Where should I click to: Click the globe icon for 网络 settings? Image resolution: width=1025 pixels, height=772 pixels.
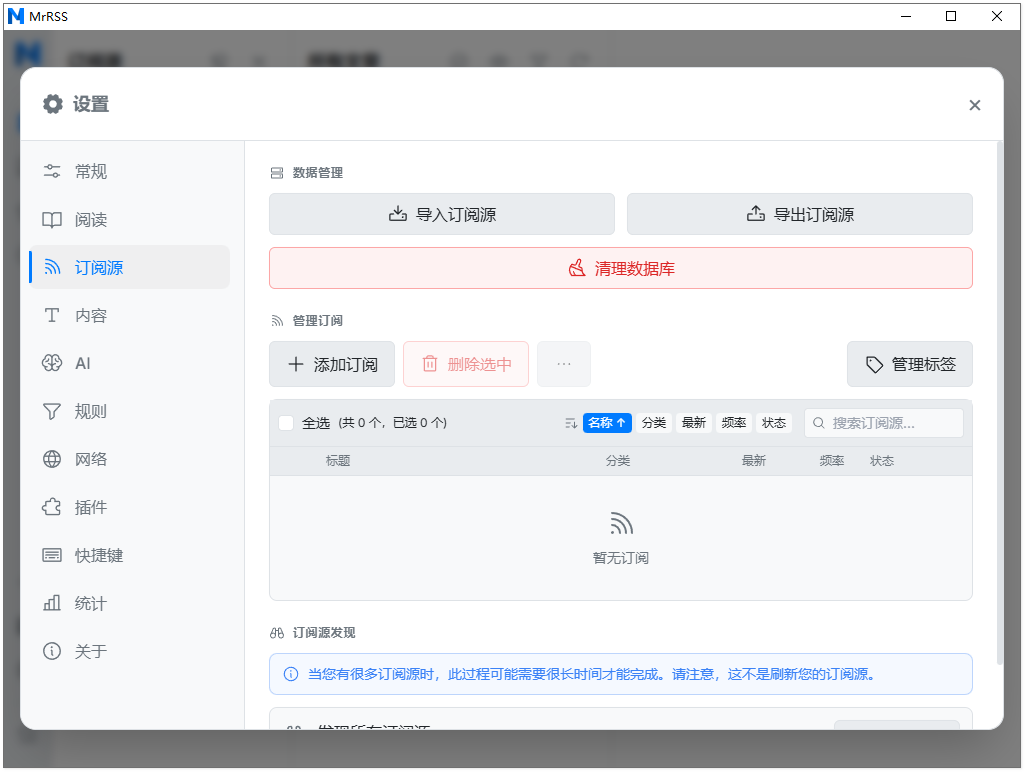tap(52, 459)
